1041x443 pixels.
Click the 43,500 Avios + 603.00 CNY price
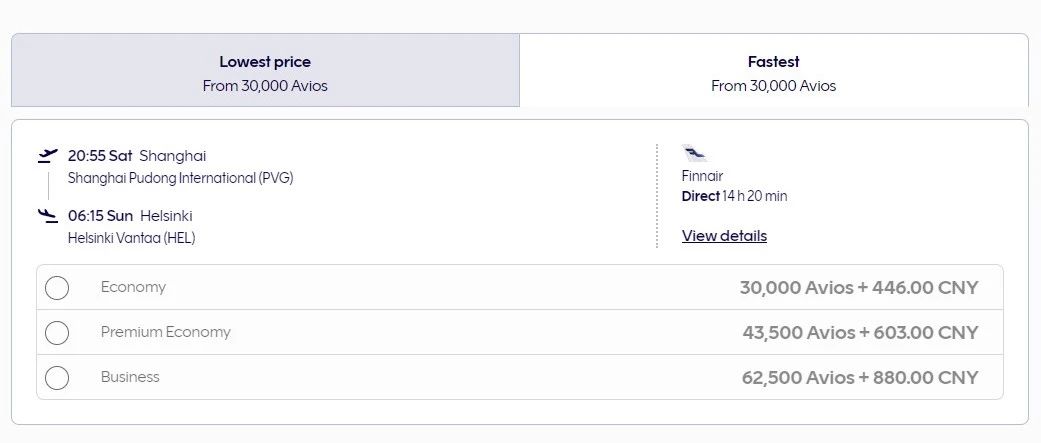pyautogui.click(x=860, y=333)
